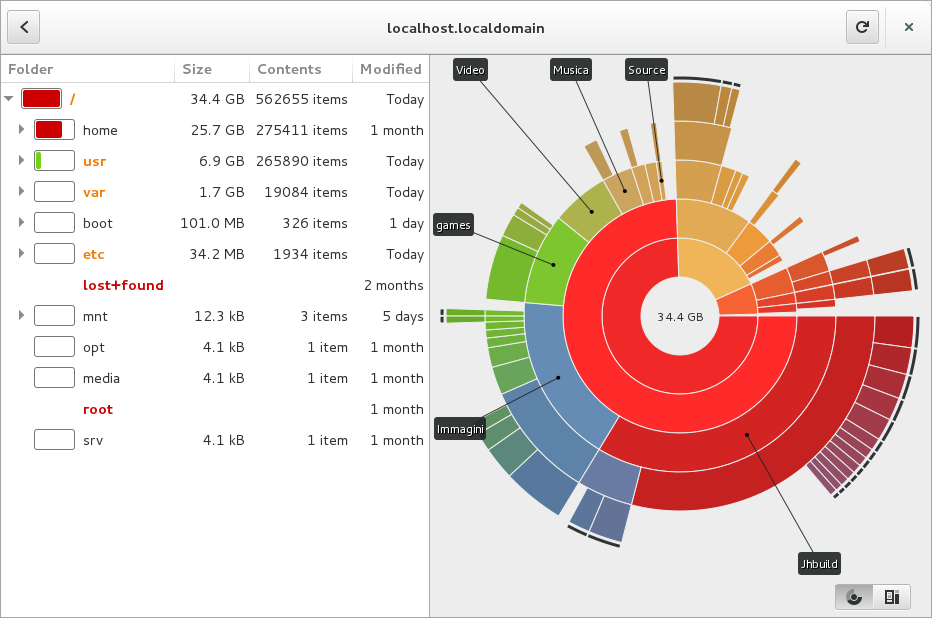Click the Modified column header

(x=390, y=69)
